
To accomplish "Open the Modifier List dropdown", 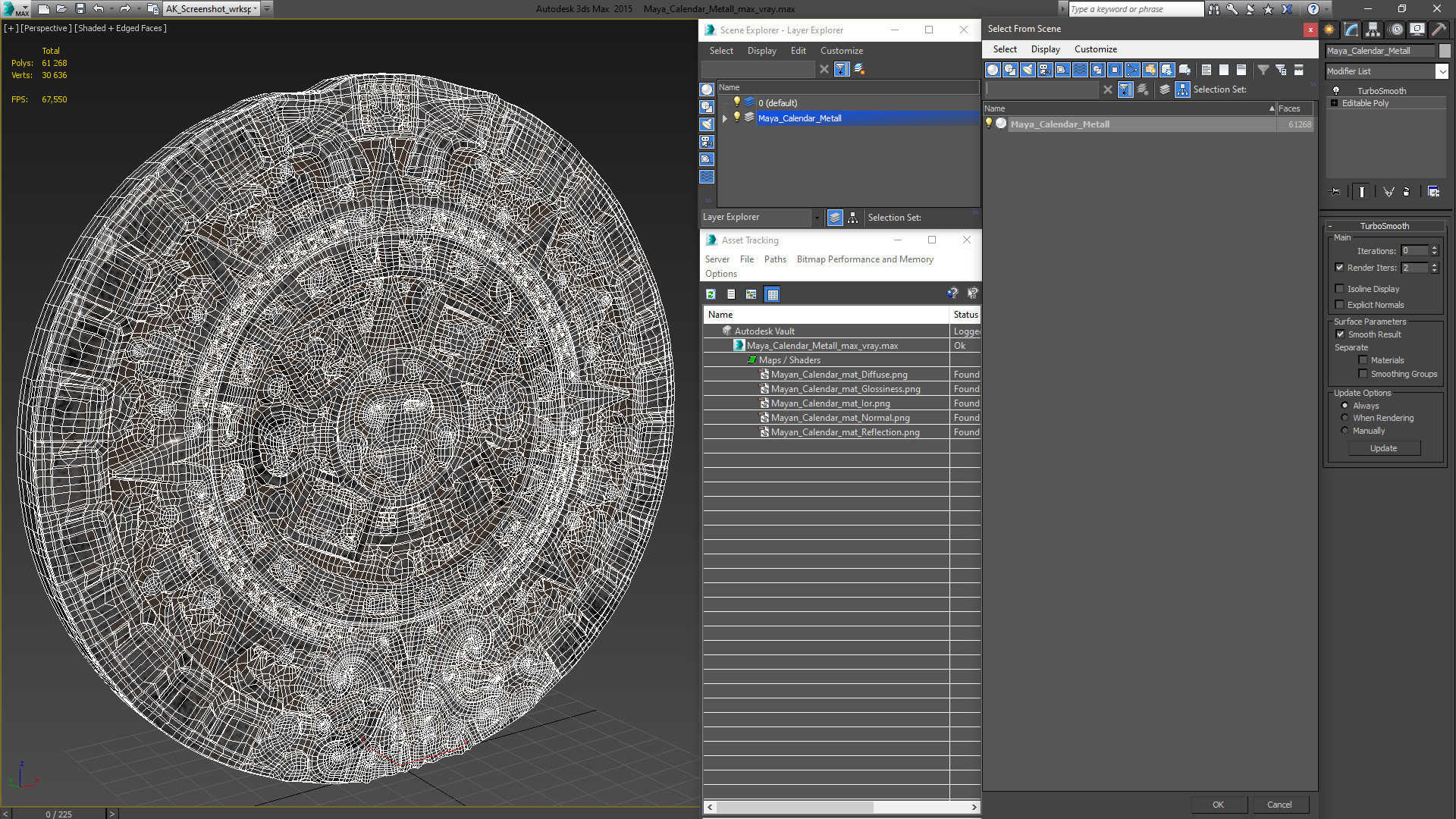I will pos(1442,71).
